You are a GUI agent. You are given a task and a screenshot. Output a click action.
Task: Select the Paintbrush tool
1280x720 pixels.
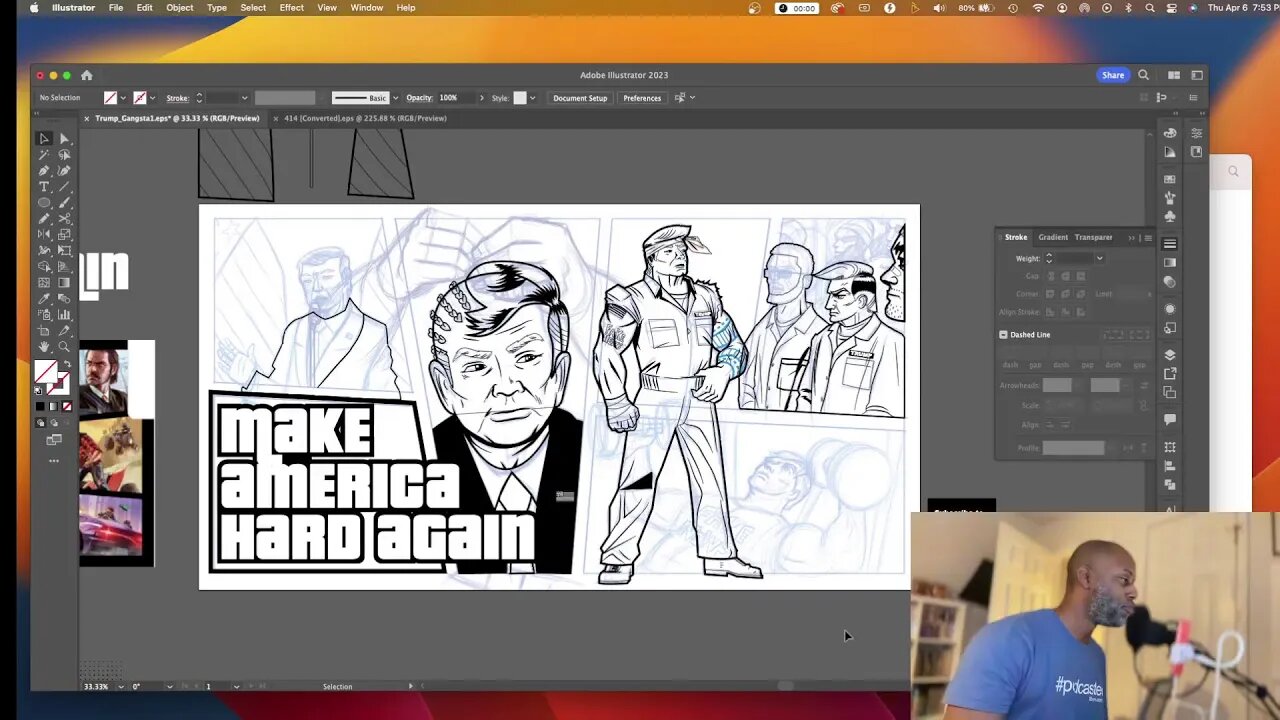tap(64, 203)
